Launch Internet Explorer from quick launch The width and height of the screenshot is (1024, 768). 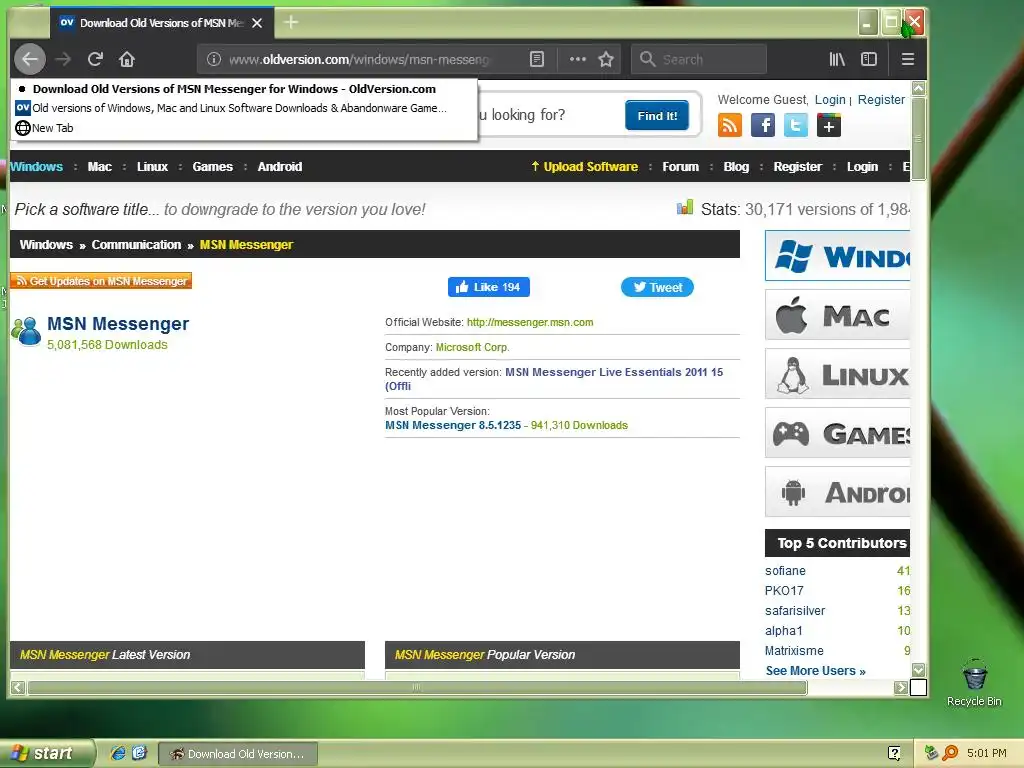click(118, 753)
